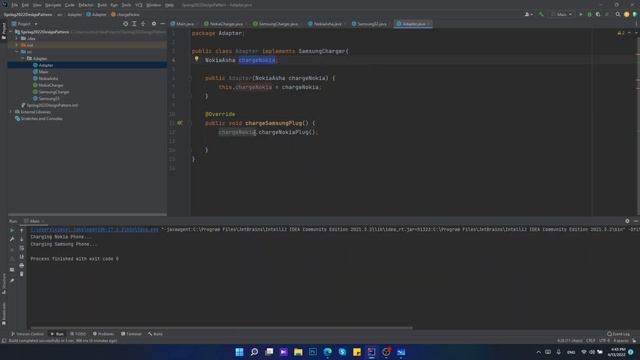640x360 pixels.
Task: Open the Event Log button
Action: [619, 334]
